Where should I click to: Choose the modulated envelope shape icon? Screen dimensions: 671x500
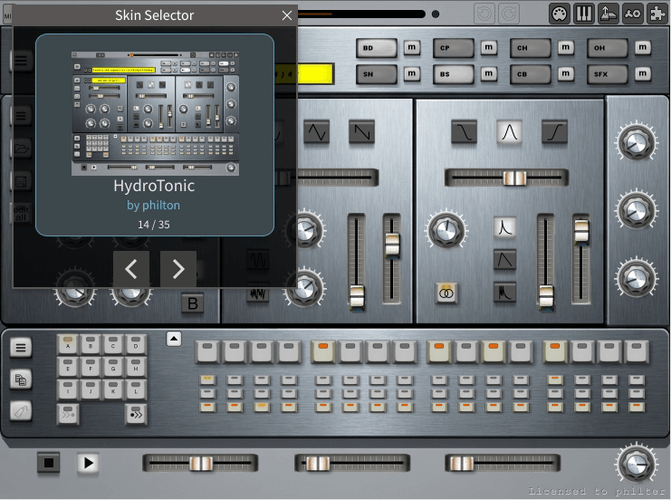(x=505, y=293)
